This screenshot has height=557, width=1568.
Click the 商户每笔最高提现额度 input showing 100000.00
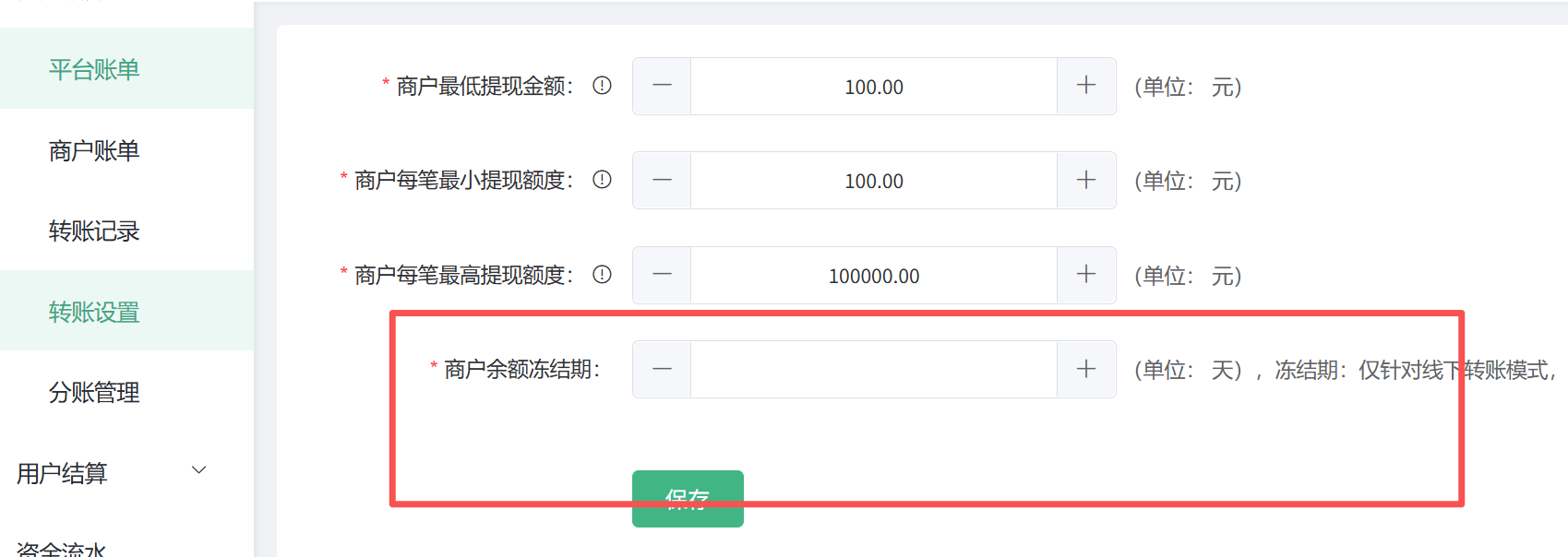point(873,275)
